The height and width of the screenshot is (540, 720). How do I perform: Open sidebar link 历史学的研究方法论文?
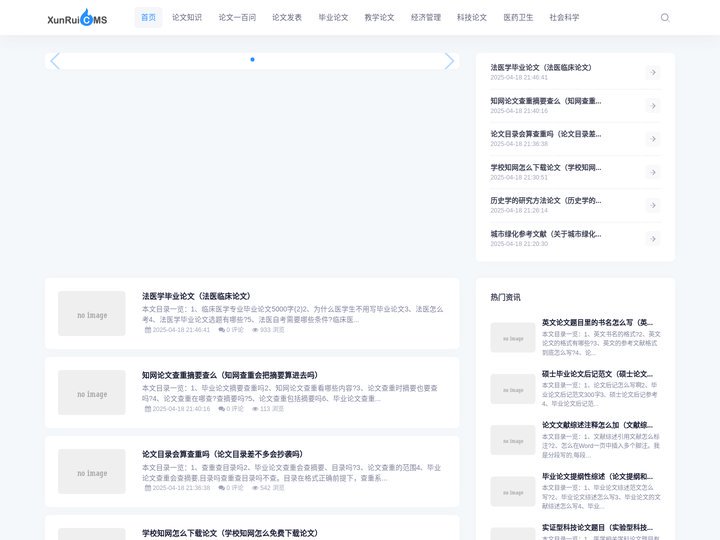coord(546,200)
